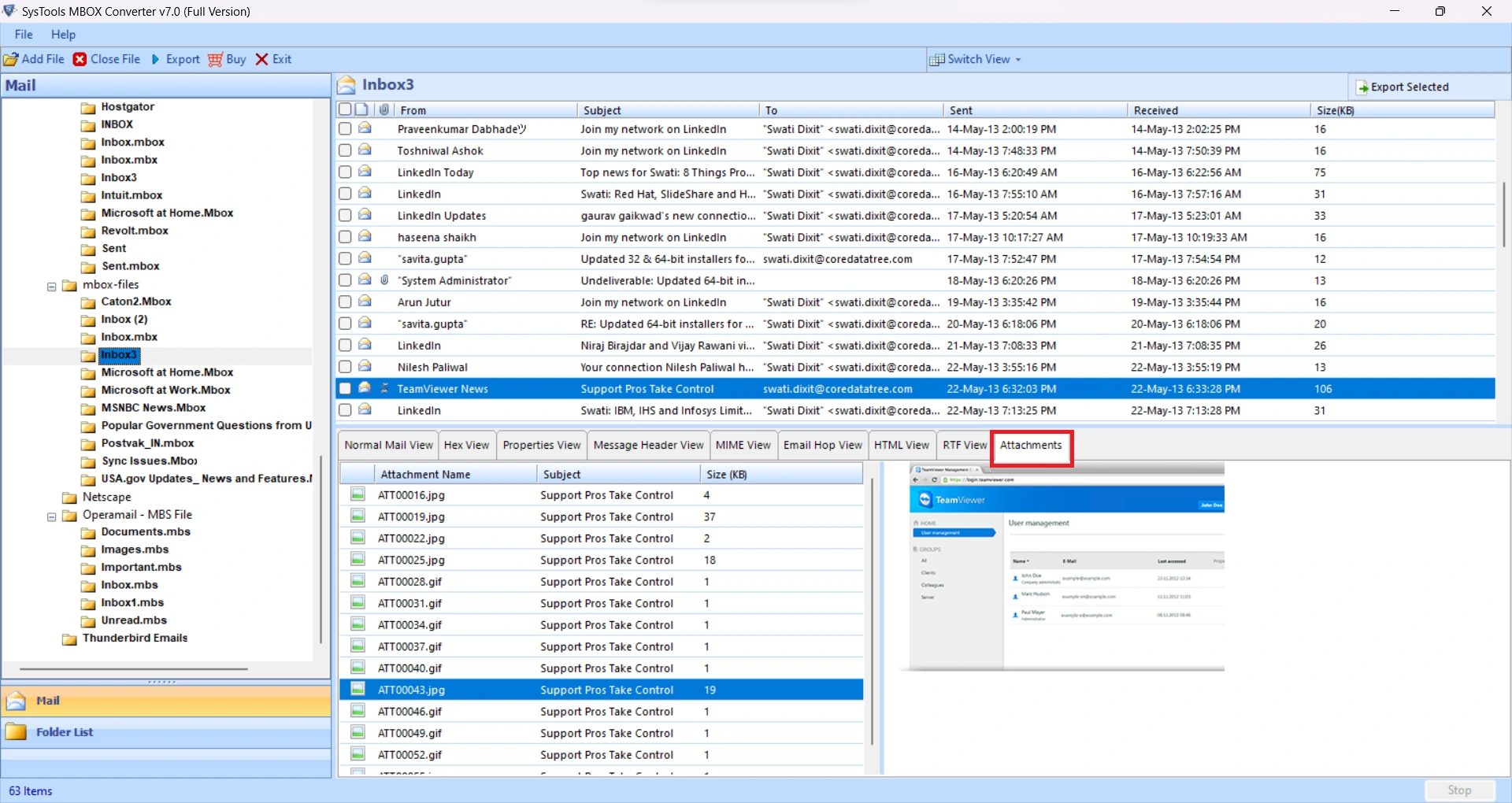This screenshot has width=1512, height=803.
Task: Switch to MIME View tab
Action: point(743,445)
